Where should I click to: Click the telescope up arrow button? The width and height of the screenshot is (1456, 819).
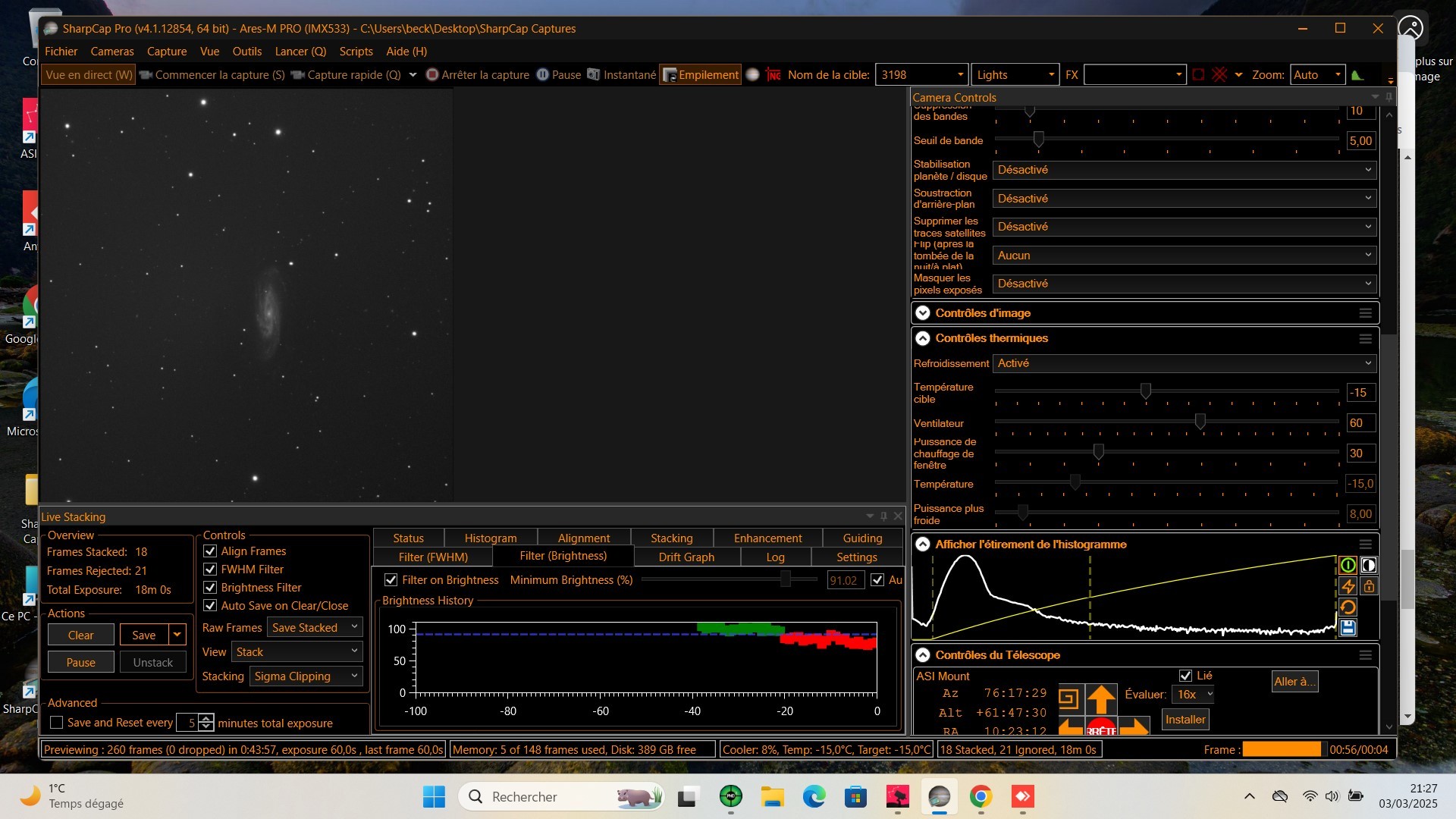tap(1101, 698)
